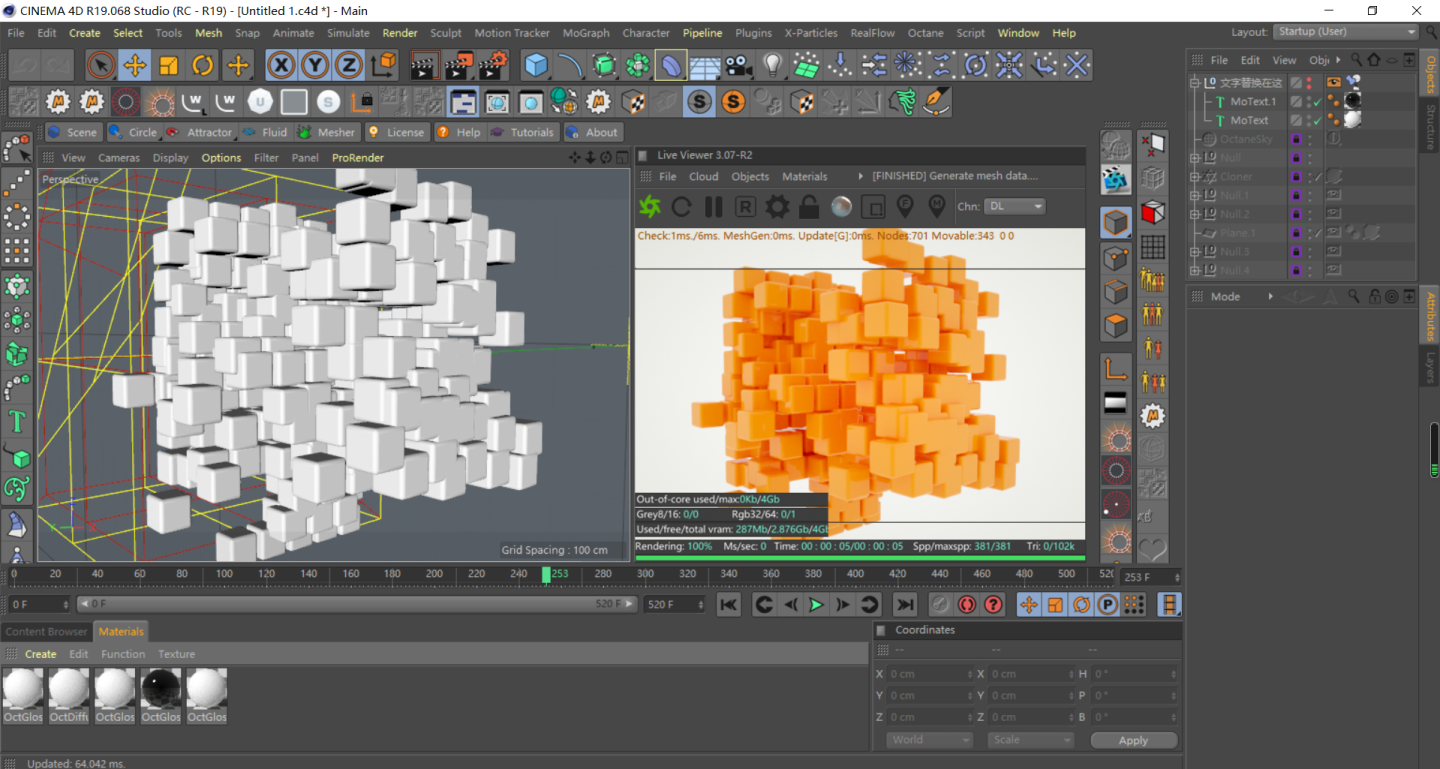The height and width of the screenshot is (769, 1440).
Task: Click the Apply button in Coordinates
Action: click(x=1133, y=740)
